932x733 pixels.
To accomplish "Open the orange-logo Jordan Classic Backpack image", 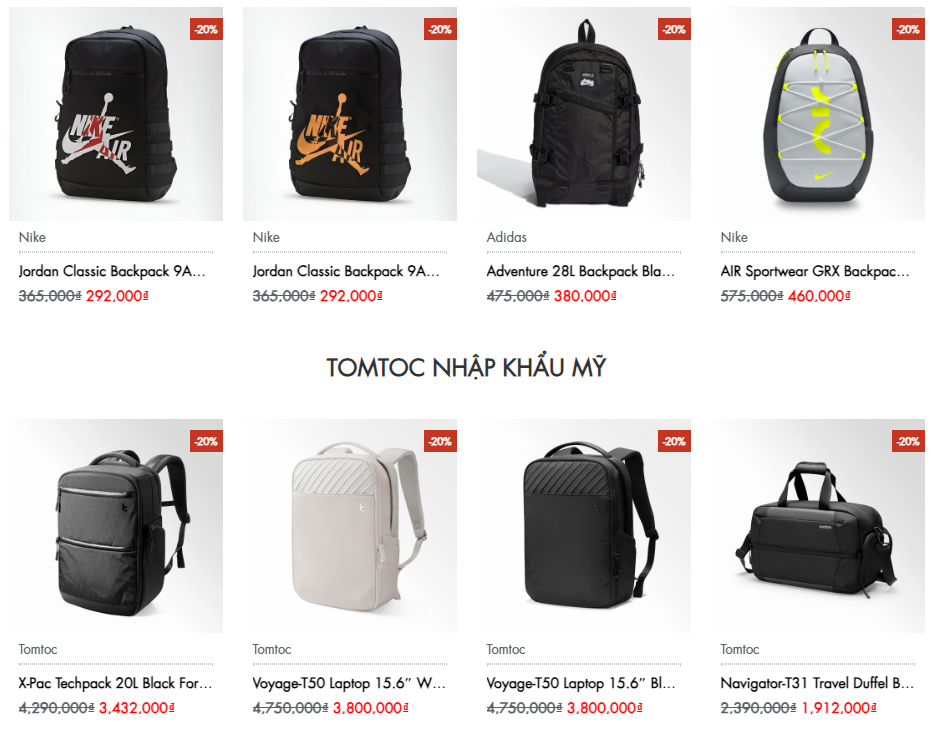I will [350, 114].
